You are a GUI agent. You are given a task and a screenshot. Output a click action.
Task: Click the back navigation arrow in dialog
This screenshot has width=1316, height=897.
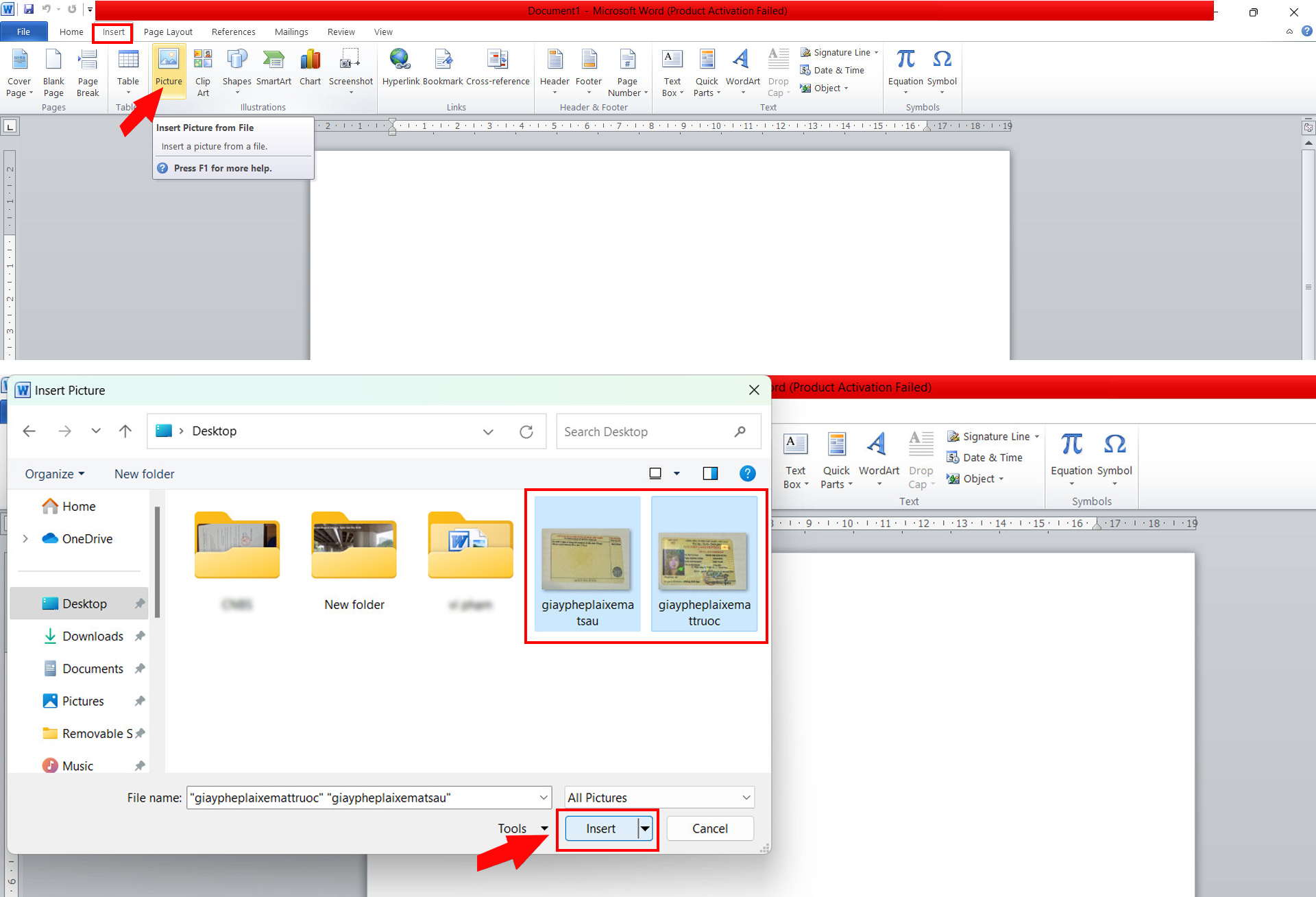30,431
